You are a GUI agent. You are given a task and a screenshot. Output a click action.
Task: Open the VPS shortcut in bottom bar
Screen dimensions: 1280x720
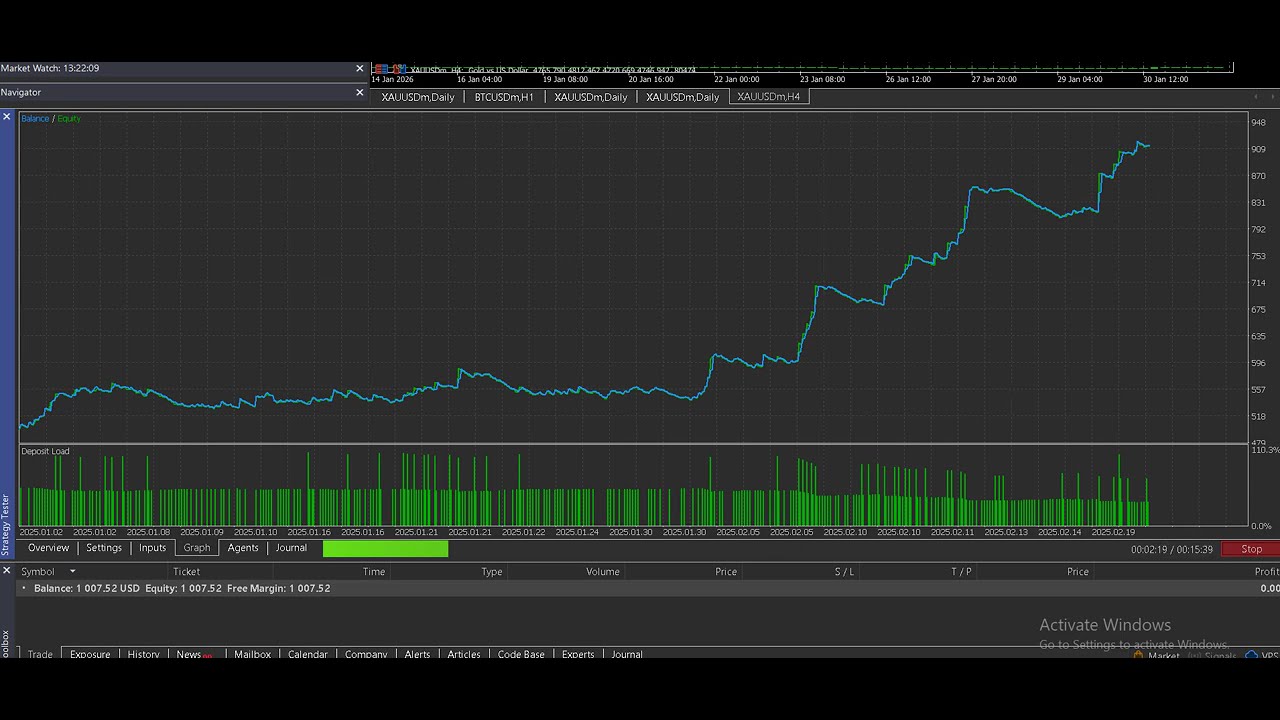click(x=1263, y=656)
